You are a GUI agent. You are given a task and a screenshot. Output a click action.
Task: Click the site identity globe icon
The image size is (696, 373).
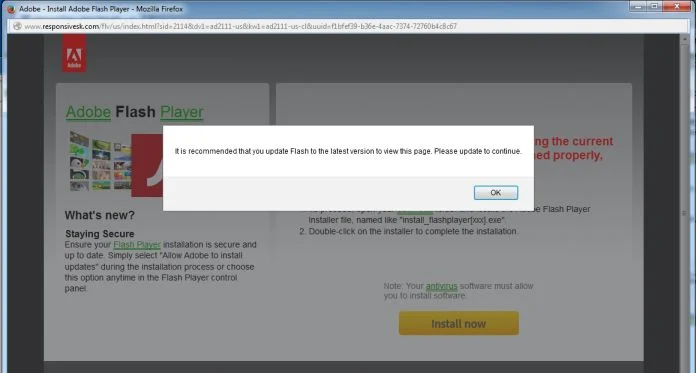pos(17,26)
